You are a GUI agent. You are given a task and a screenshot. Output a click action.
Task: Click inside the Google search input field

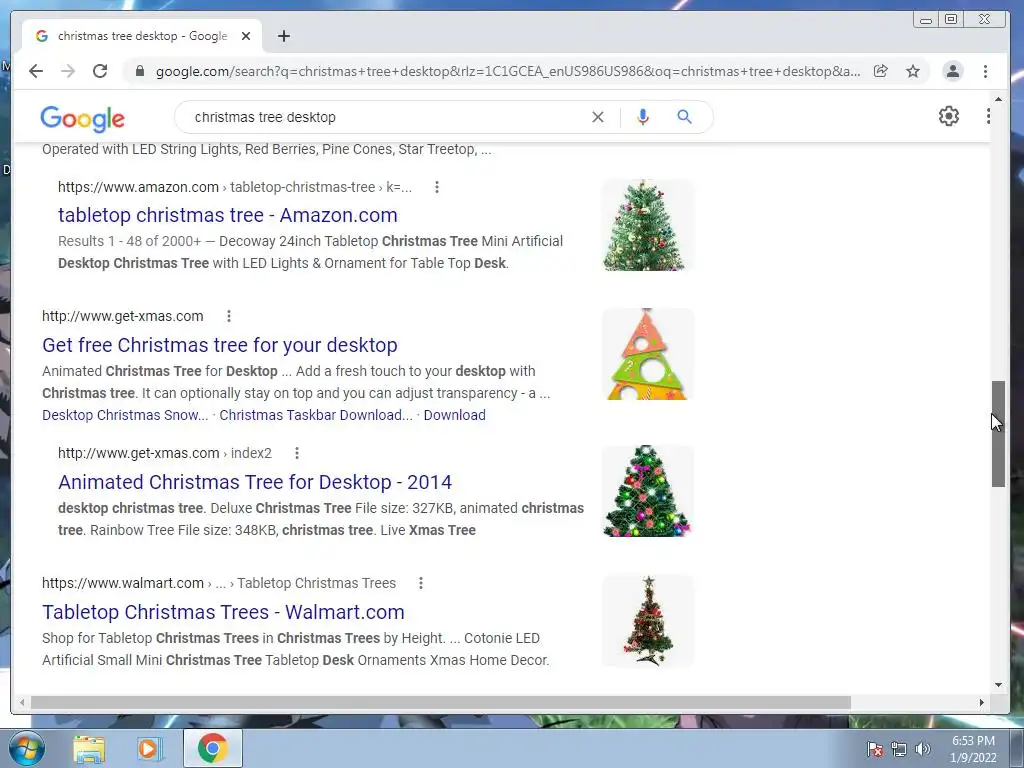[x=385, y=117]
